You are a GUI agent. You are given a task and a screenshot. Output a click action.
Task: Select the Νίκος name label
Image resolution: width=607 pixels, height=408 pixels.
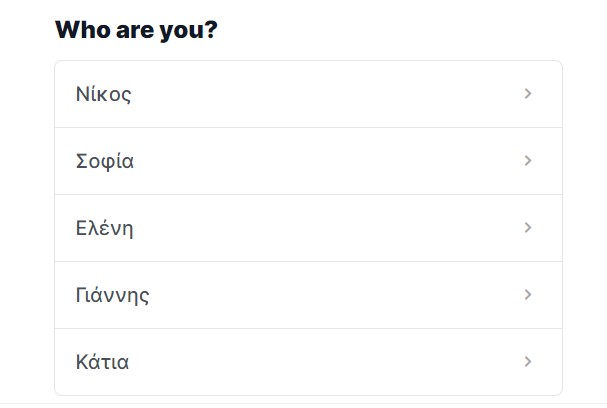click(x=103, y=94)
